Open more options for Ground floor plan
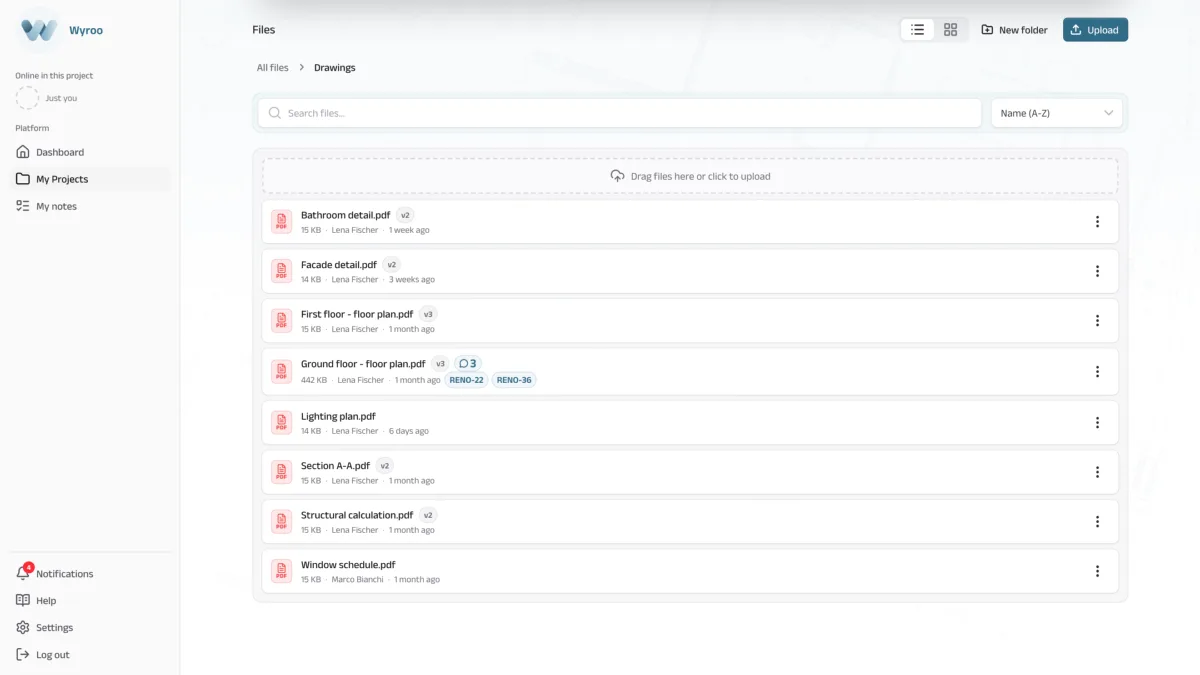This screenshot has width=1200, height=675. tap(1097, 372)
